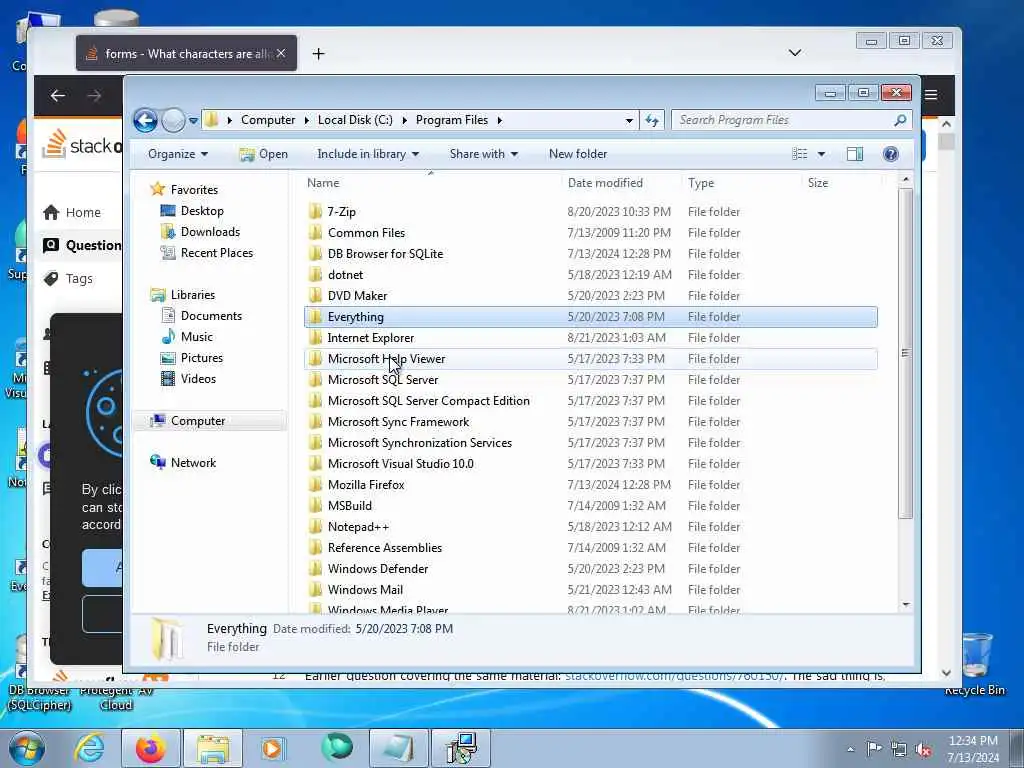The width and height of the screenshot is (1024, 768).
Task: Select the Mozilla Firefox folder icon
Action: [315, 485]
